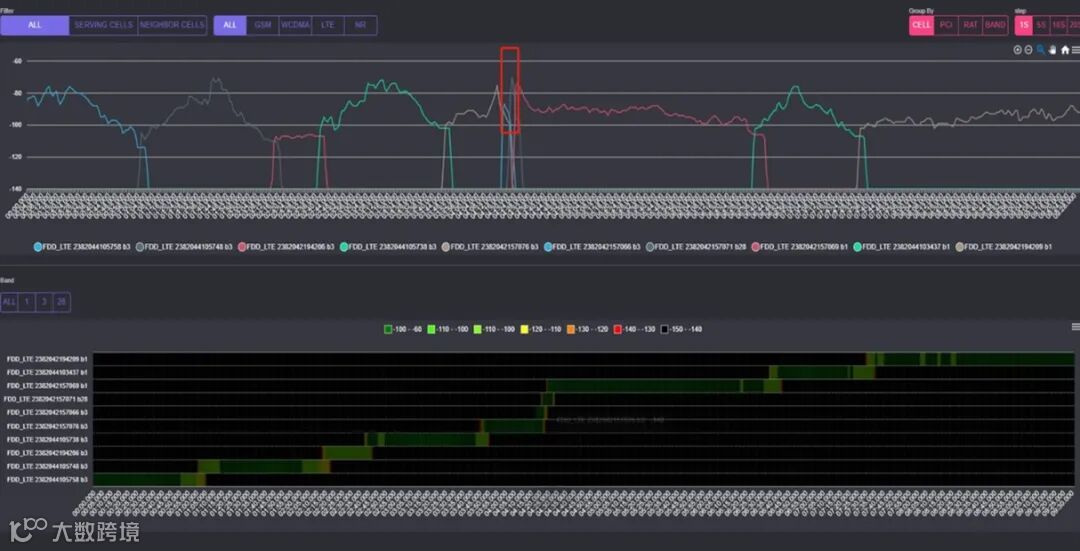Image resolution: width=1080 pixels, height=551 pixels.
Task: Click the -140 - -130 red legend swatch
Action: point(618,329)
